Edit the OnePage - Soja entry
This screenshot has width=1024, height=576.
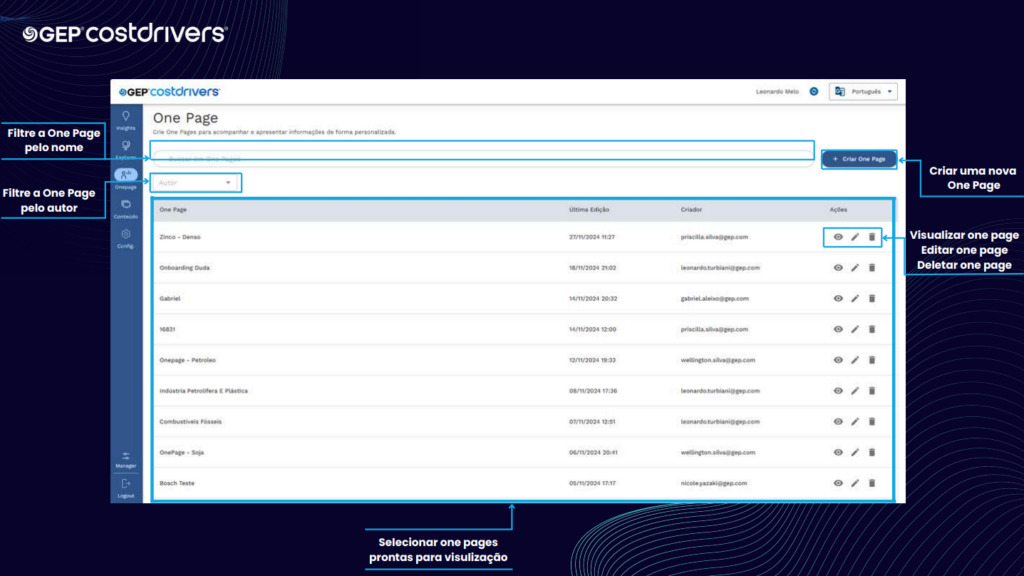tap(855, 452)
